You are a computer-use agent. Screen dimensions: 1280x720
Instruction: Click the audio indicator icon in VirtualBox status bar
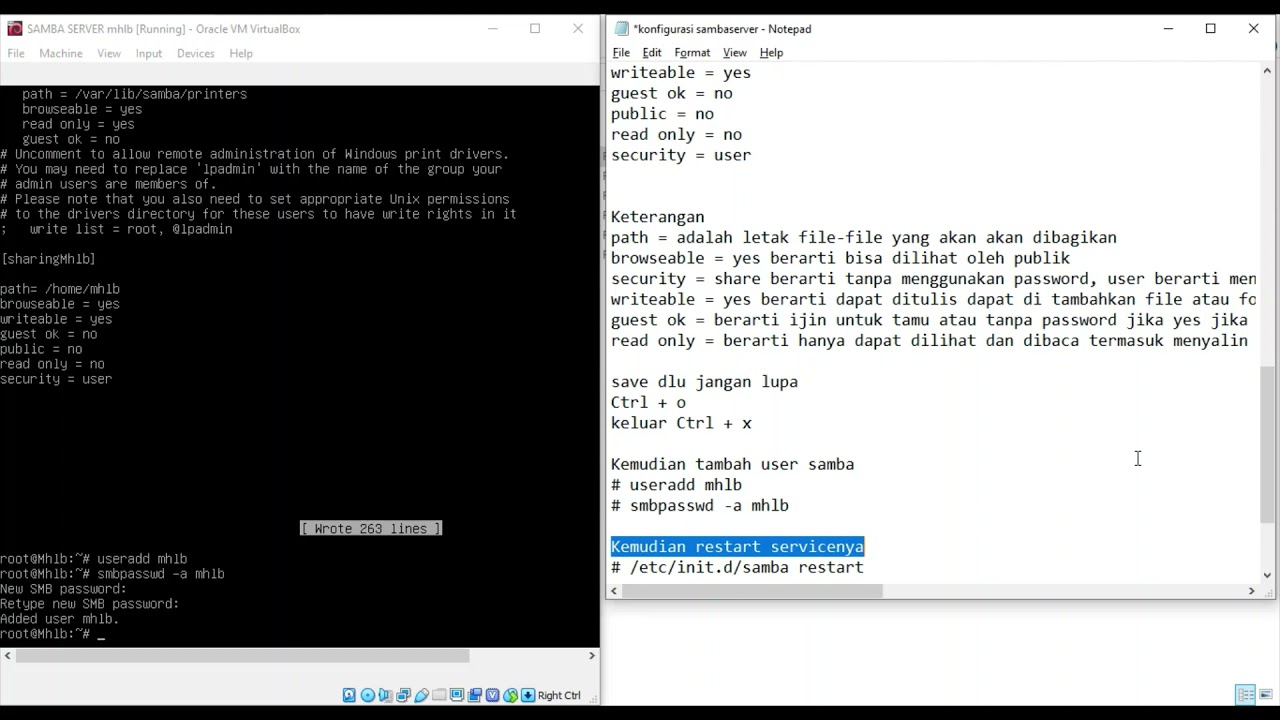tap(386, 695)
